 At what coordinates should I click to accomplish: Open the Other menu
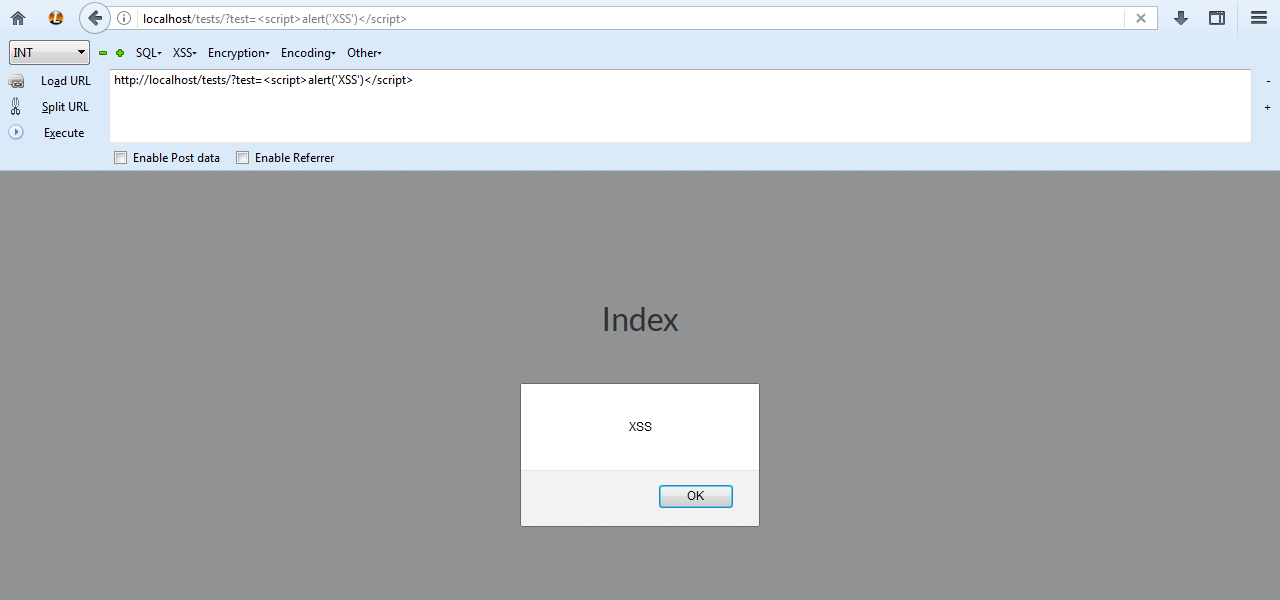pyautogui.click(x=364, y=53)
